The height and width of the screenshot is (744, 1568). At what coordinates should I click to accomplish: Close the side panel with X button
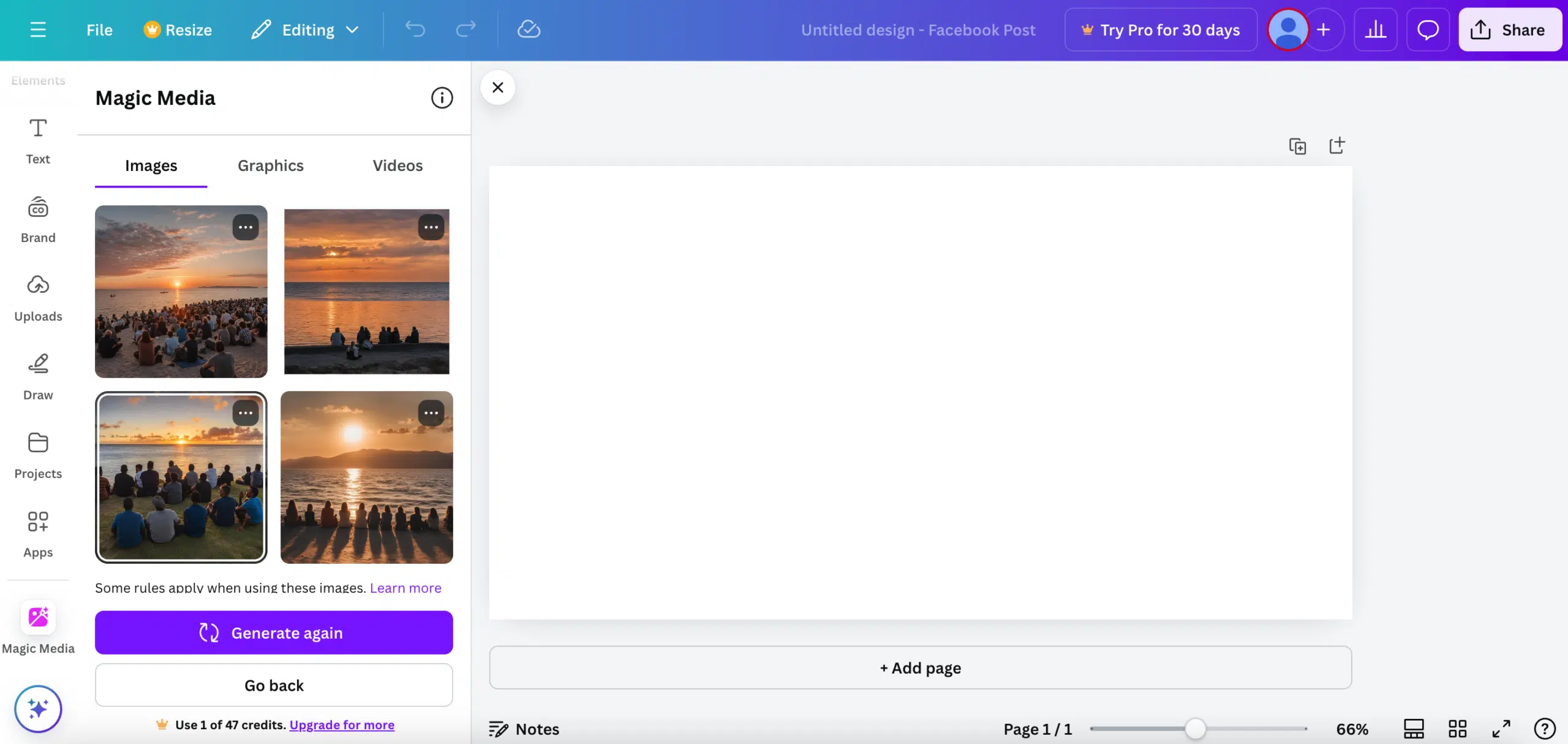point(498,87)
